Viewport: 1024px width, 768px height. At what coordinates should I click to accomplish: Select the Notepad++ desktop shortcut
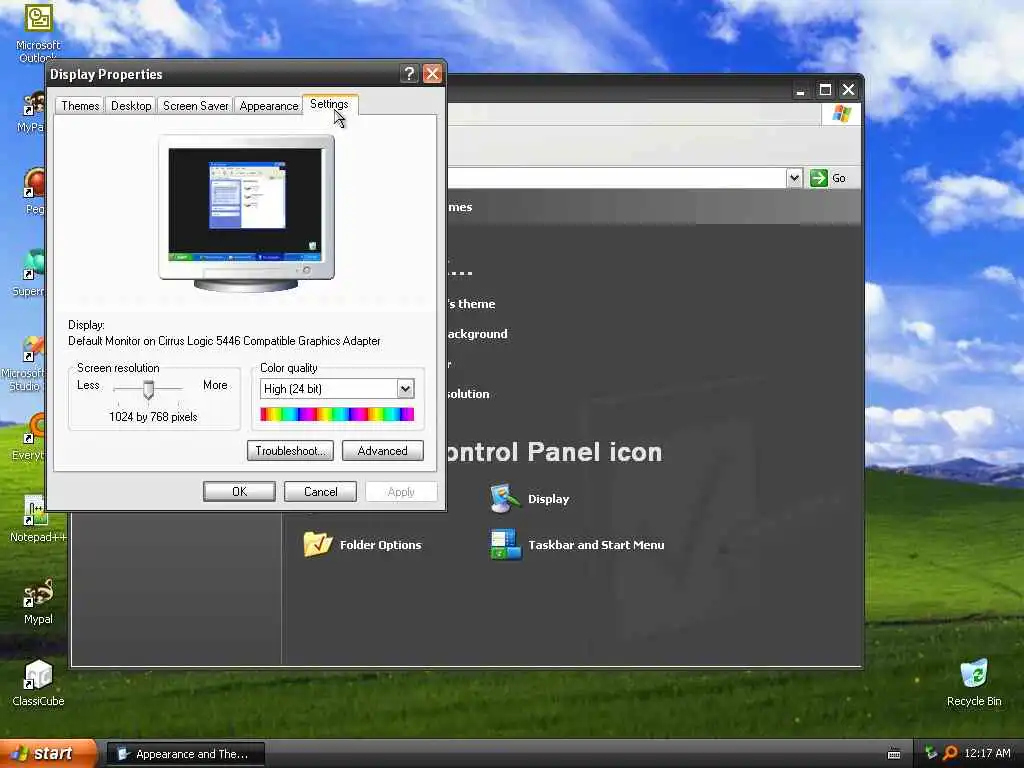(x=38, y=519)
